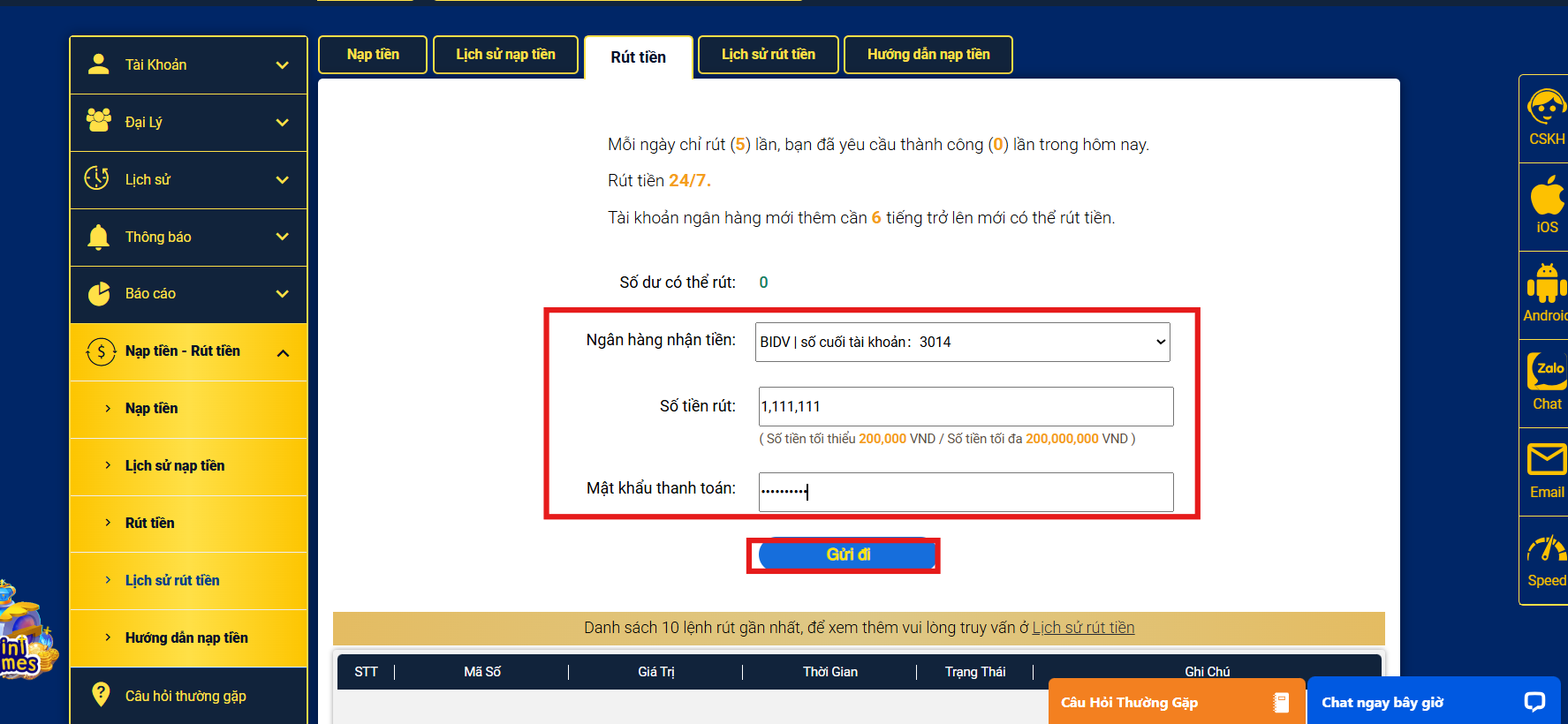Click the notebook icon in Câu Hỏi Thường Gặp bar
1568x724 pixels.
coord(1281,702)
